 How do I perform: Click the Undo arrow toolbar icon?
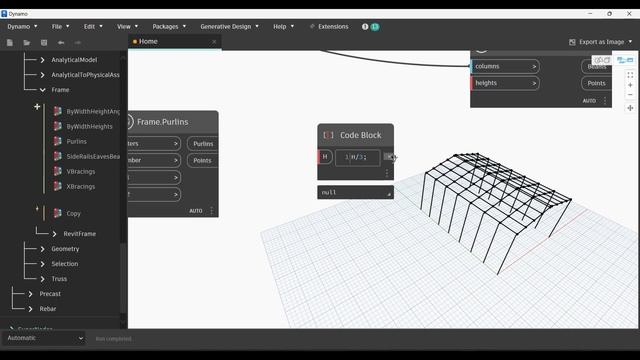pos(61,42)
